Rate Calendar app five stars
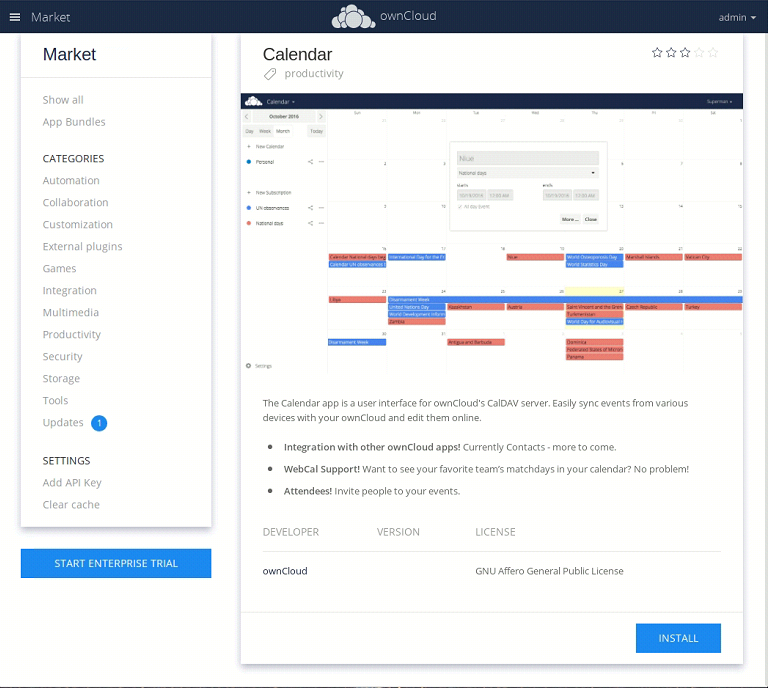Screen dimensions: 768x688 713,52
